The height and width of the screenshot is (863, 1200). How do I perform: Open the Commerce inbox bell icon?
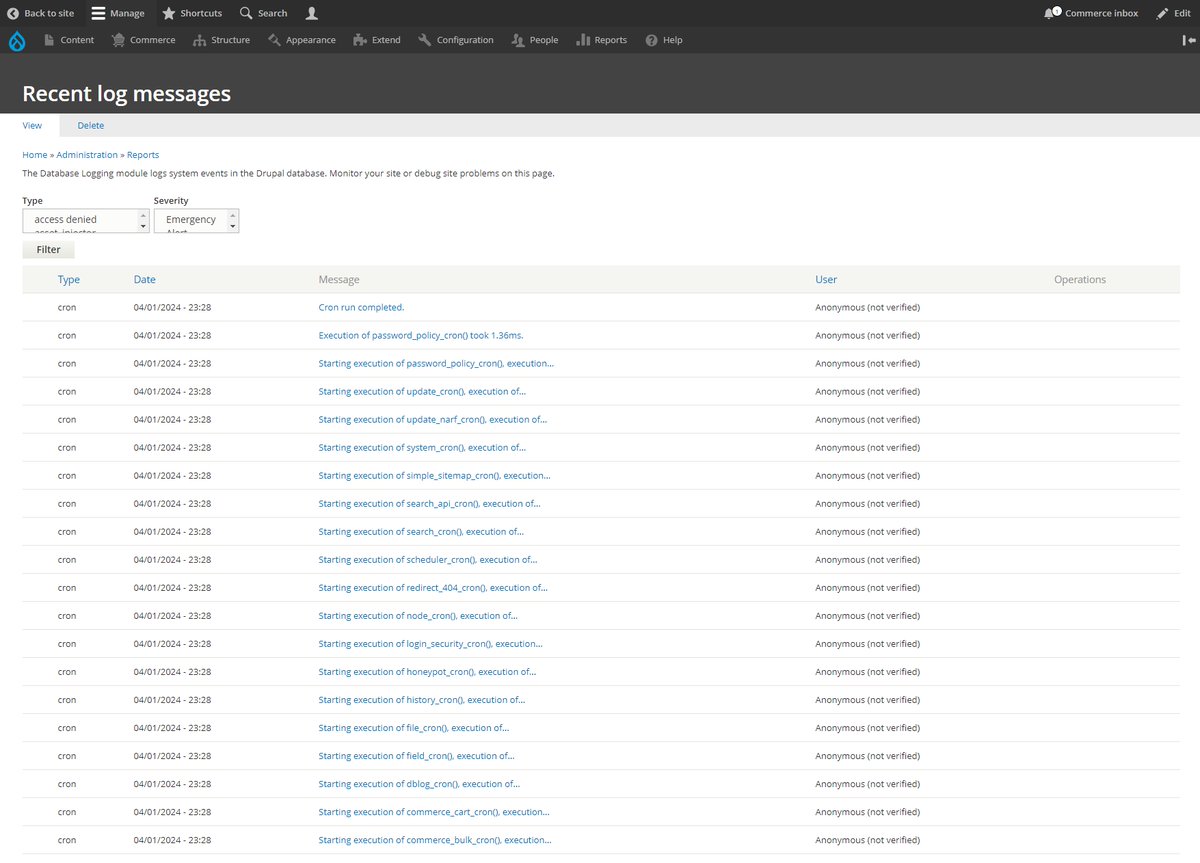click(1051, 13)
